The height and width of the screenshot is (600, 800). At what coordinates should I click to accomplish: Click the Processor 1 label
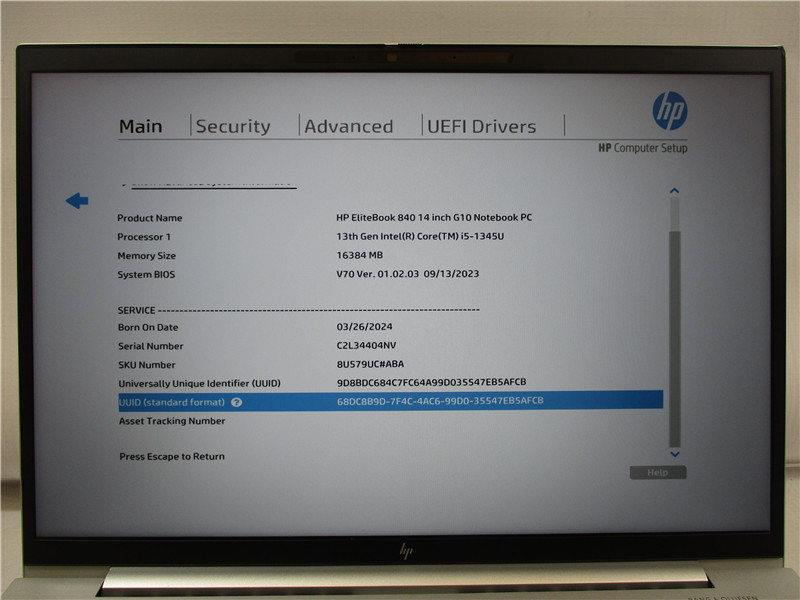pos(144,237)
